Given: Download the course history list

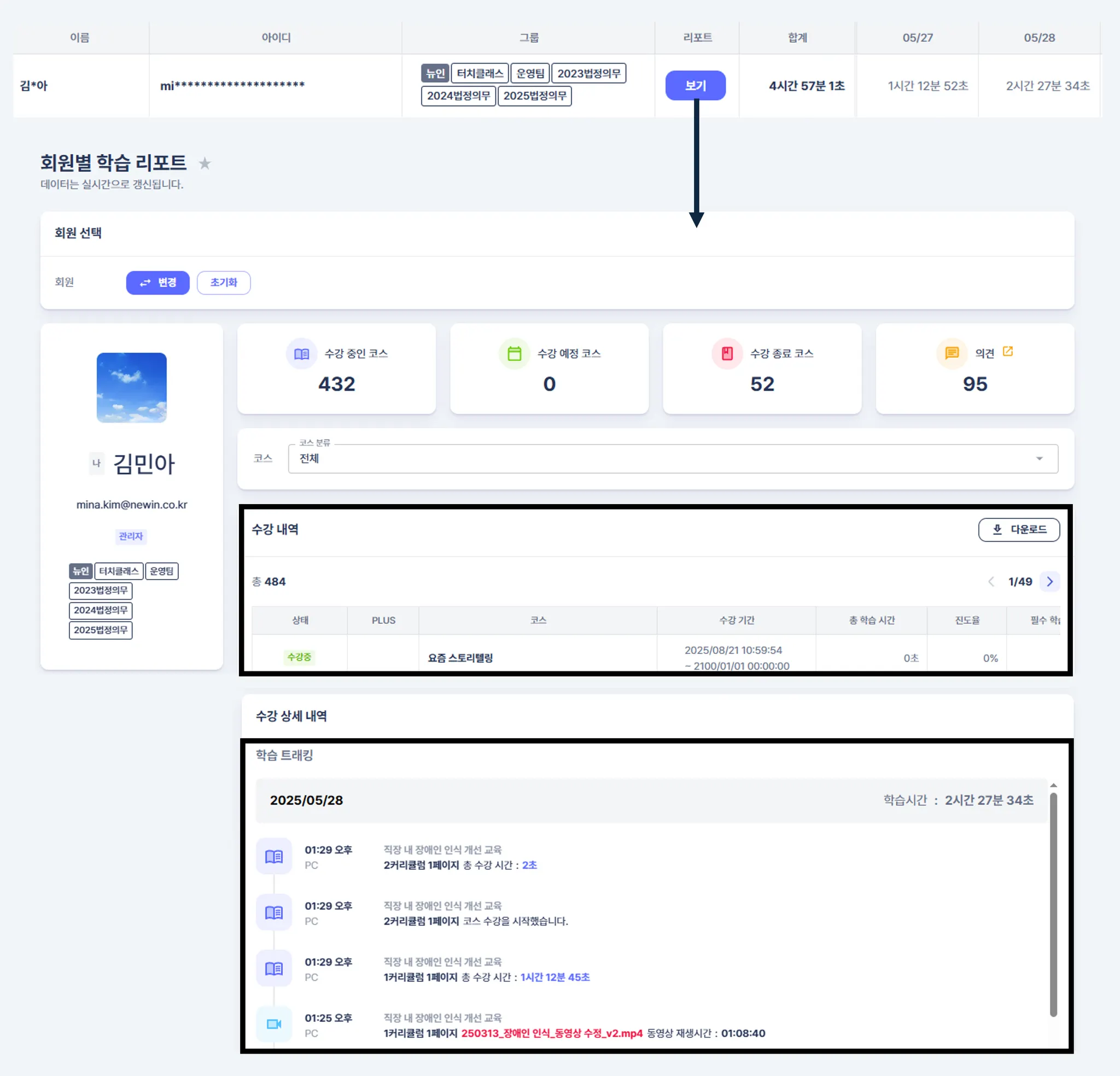Looking at the screenshot, I should pos(1018,530).
